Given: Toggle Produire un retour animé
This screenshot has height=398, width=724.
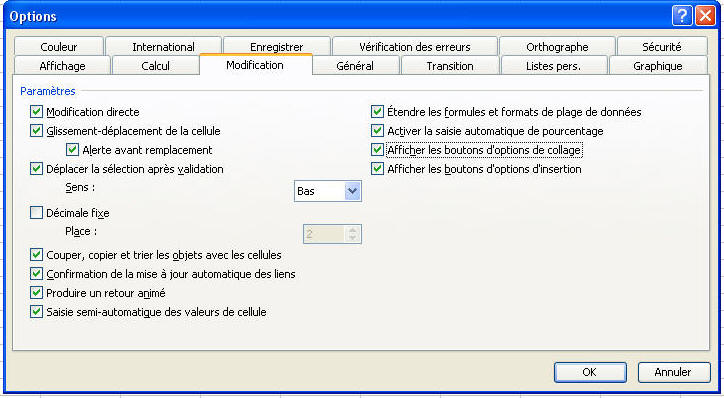Looking at the screenshot, I should tap(36, 293).
